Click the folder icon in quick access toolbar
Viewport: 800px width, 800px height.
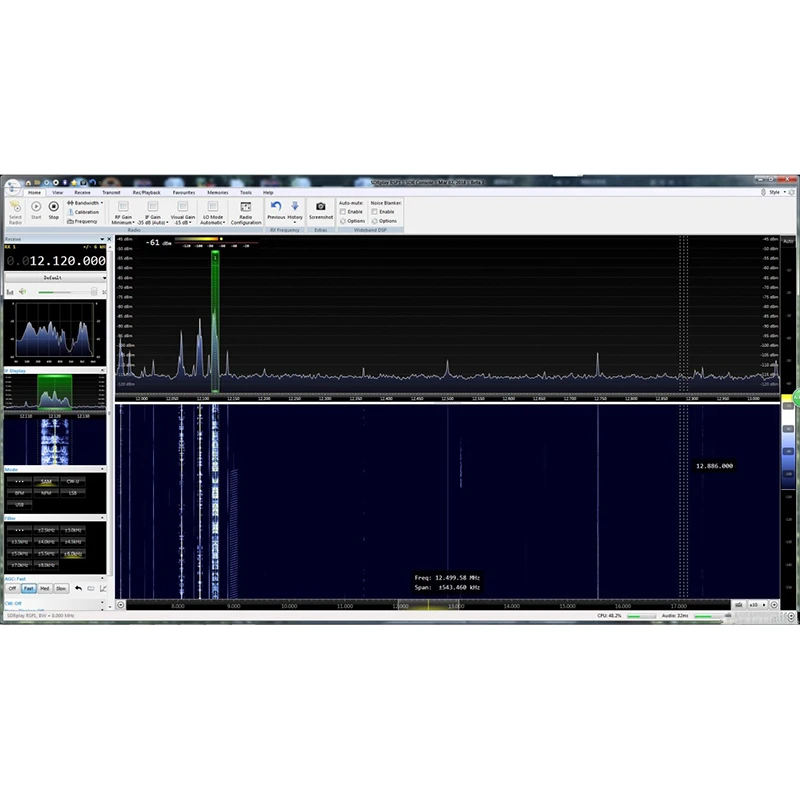38,183
